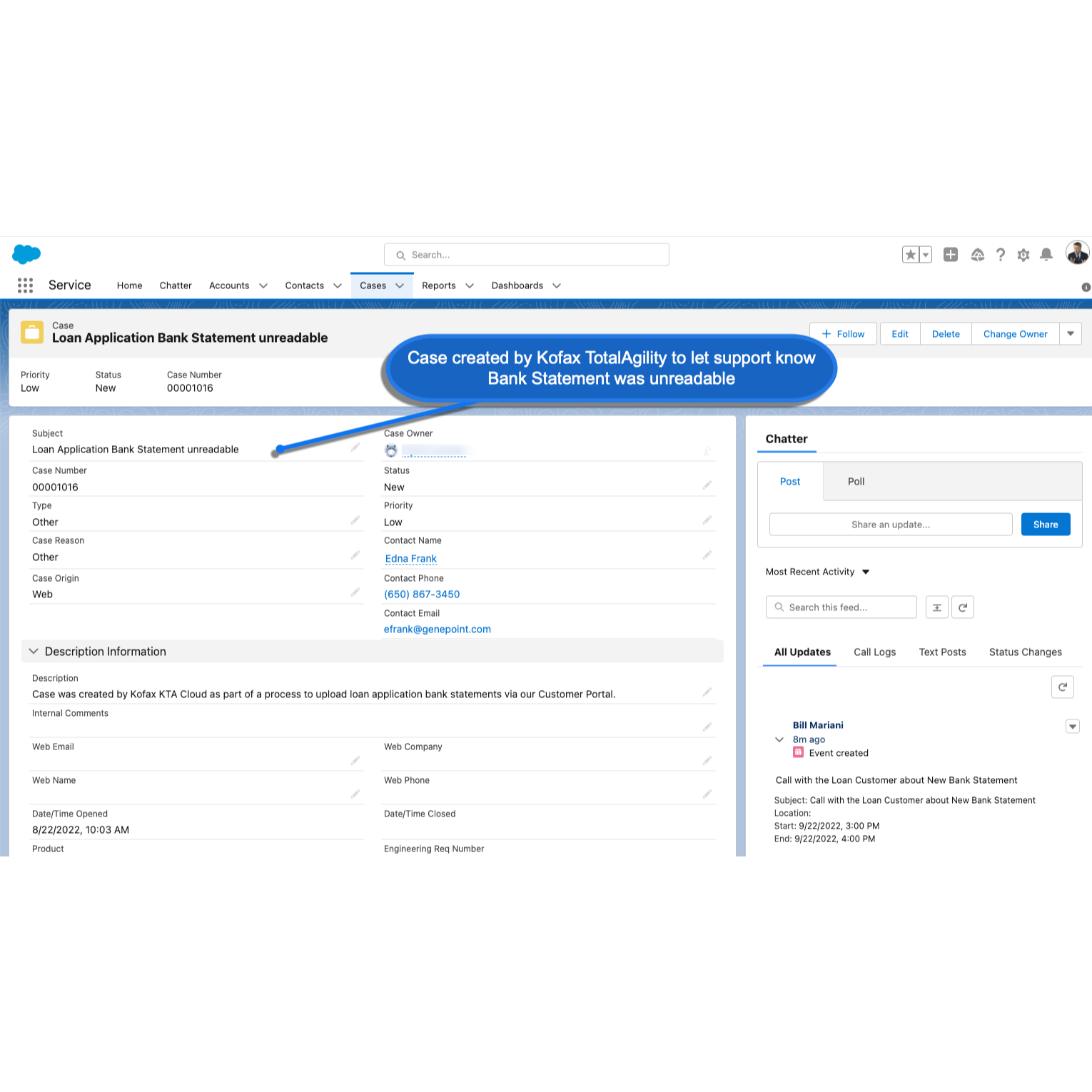Image resolution: width=1092 pixels, height=1092 pixels.
Task: Collapse the Description Information section
Action: [x=34, y=652]
